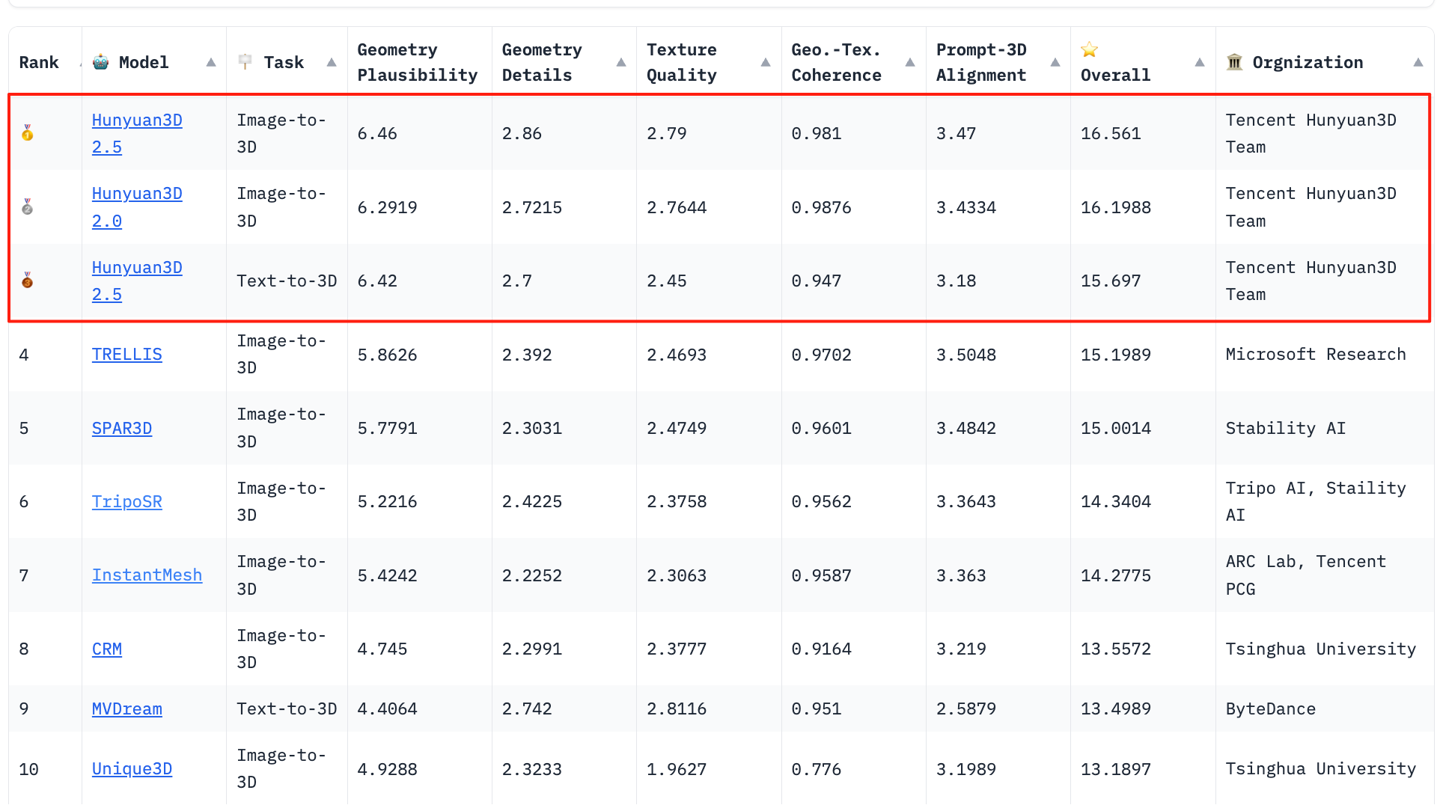1440x805 pixels.
Task: Open the Hunyuan3D 2.0 model link
Action: click(137, 207)
